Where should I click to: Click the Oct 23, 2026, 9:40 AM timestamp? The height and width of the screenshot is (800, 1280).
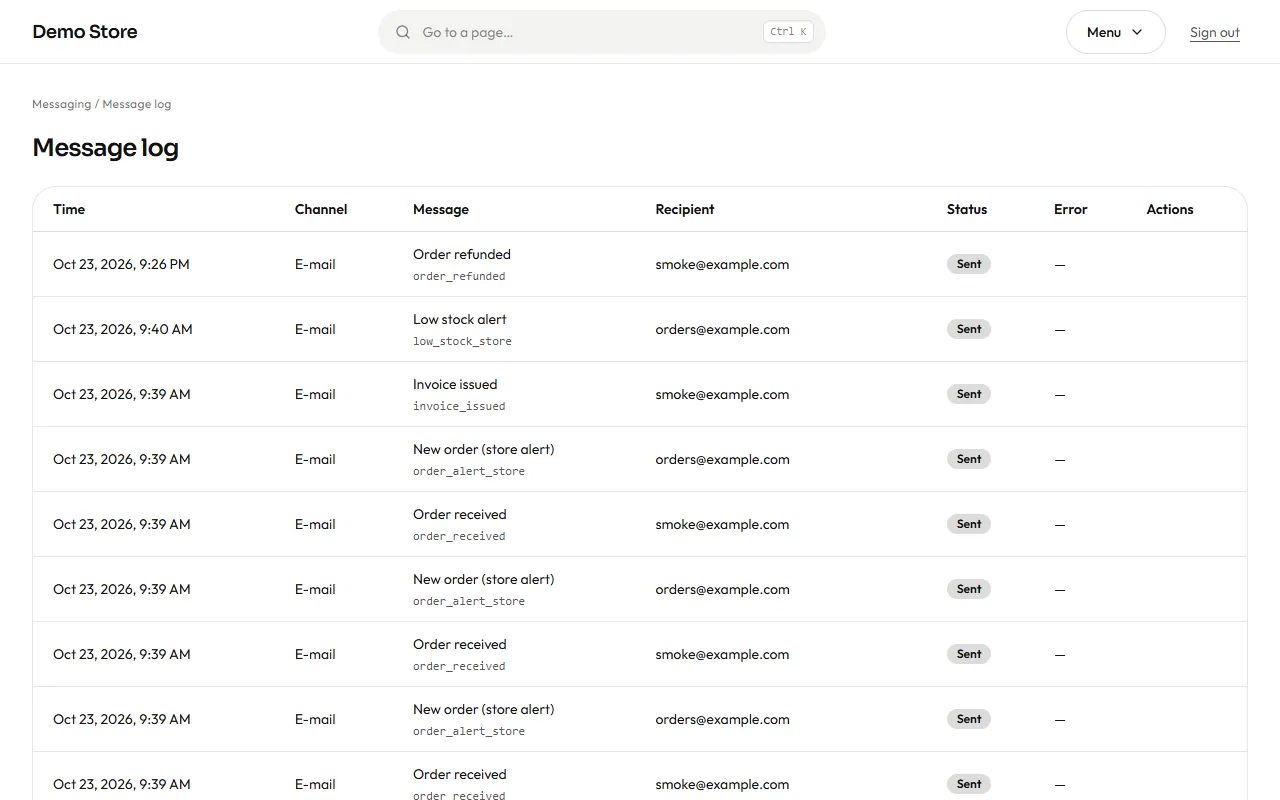(x=123, y=329)
